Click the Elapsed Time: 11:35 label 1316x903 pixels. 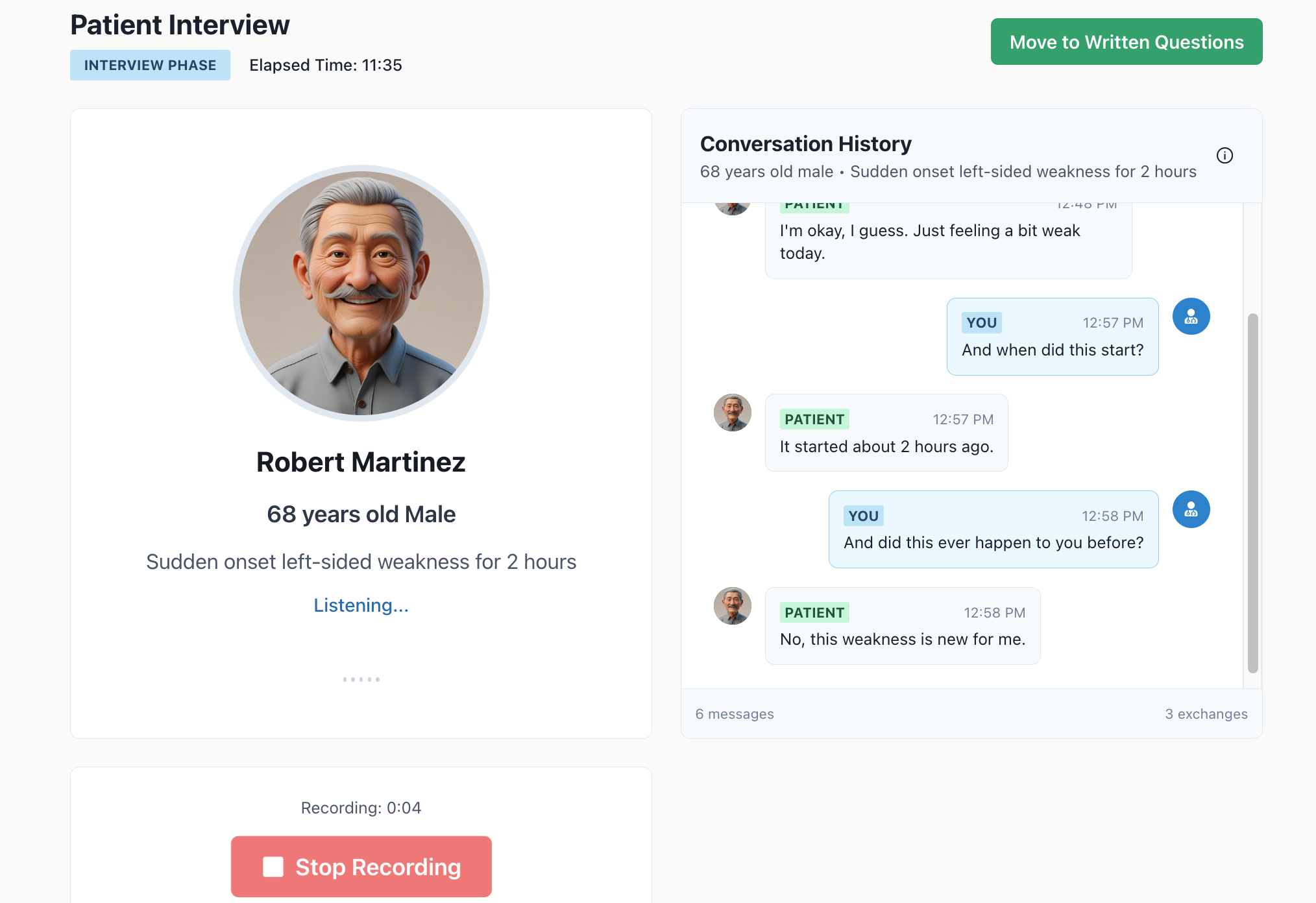pyautogui.click(x=326, y=65)
